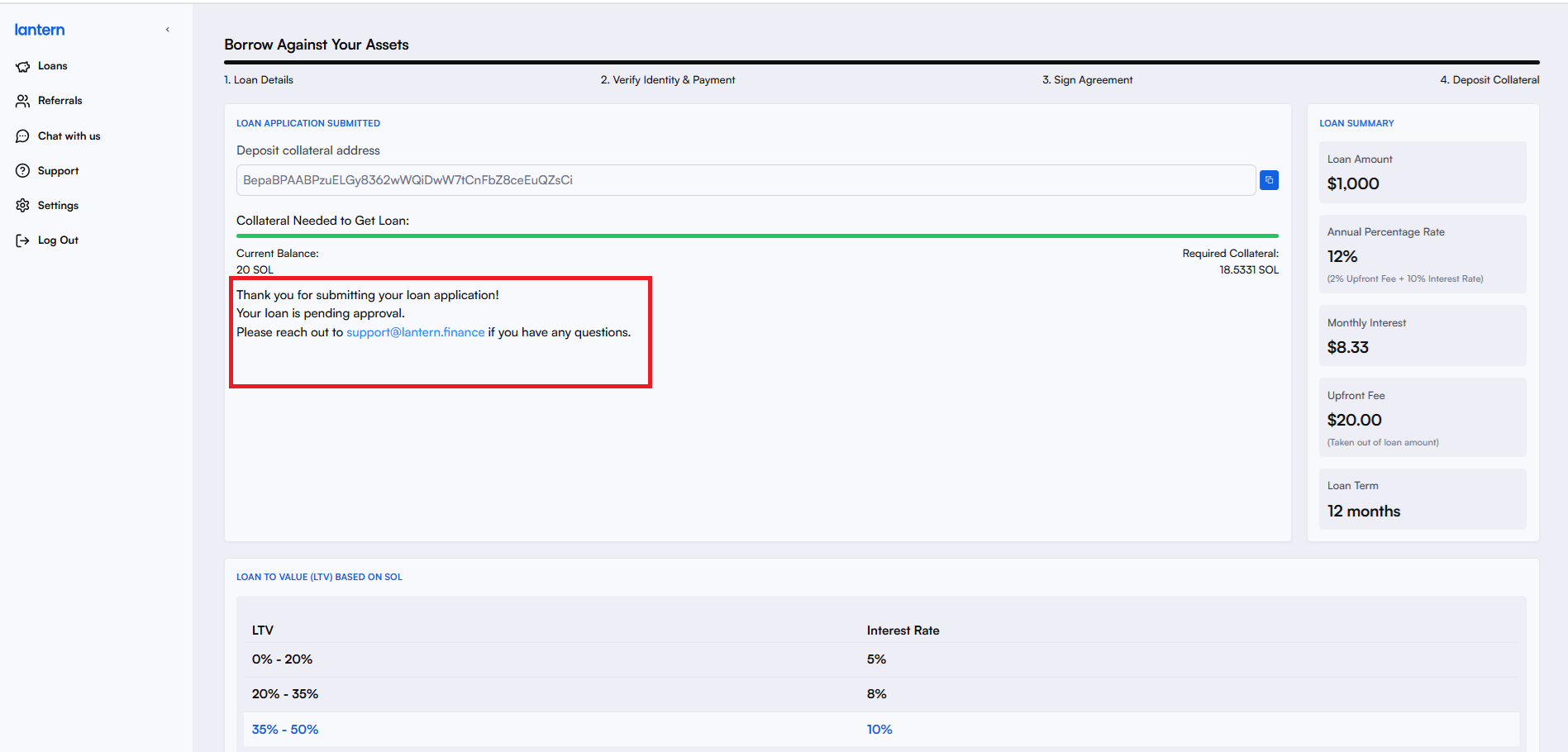Click the deposit collateral address field

746,180
